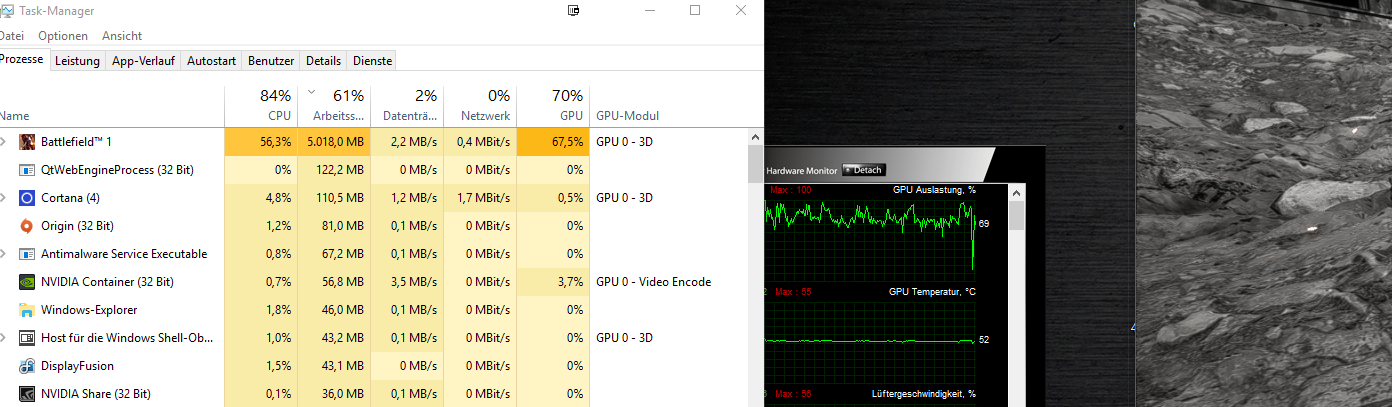The image size is (1392, 407).
Task: Switch to the Details tab
Action: tap(324, 61)
